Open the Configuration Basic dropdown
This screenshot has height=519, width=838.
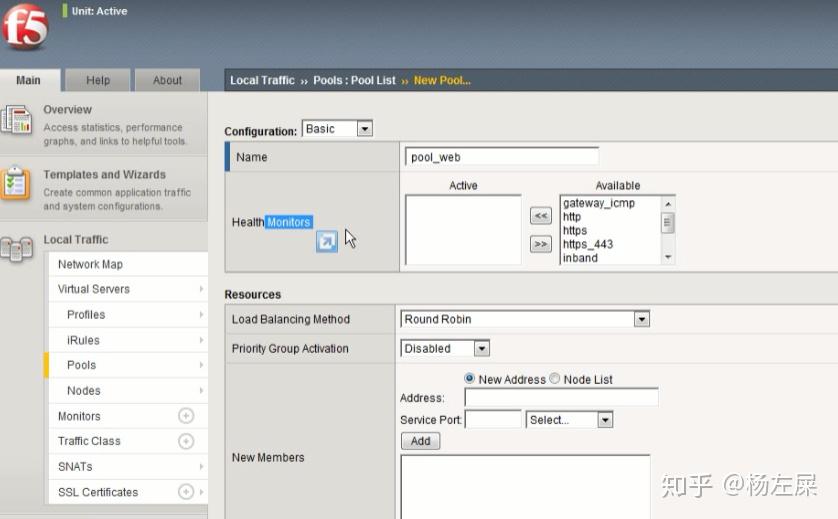pyautogui.click(x=337, y=129)
